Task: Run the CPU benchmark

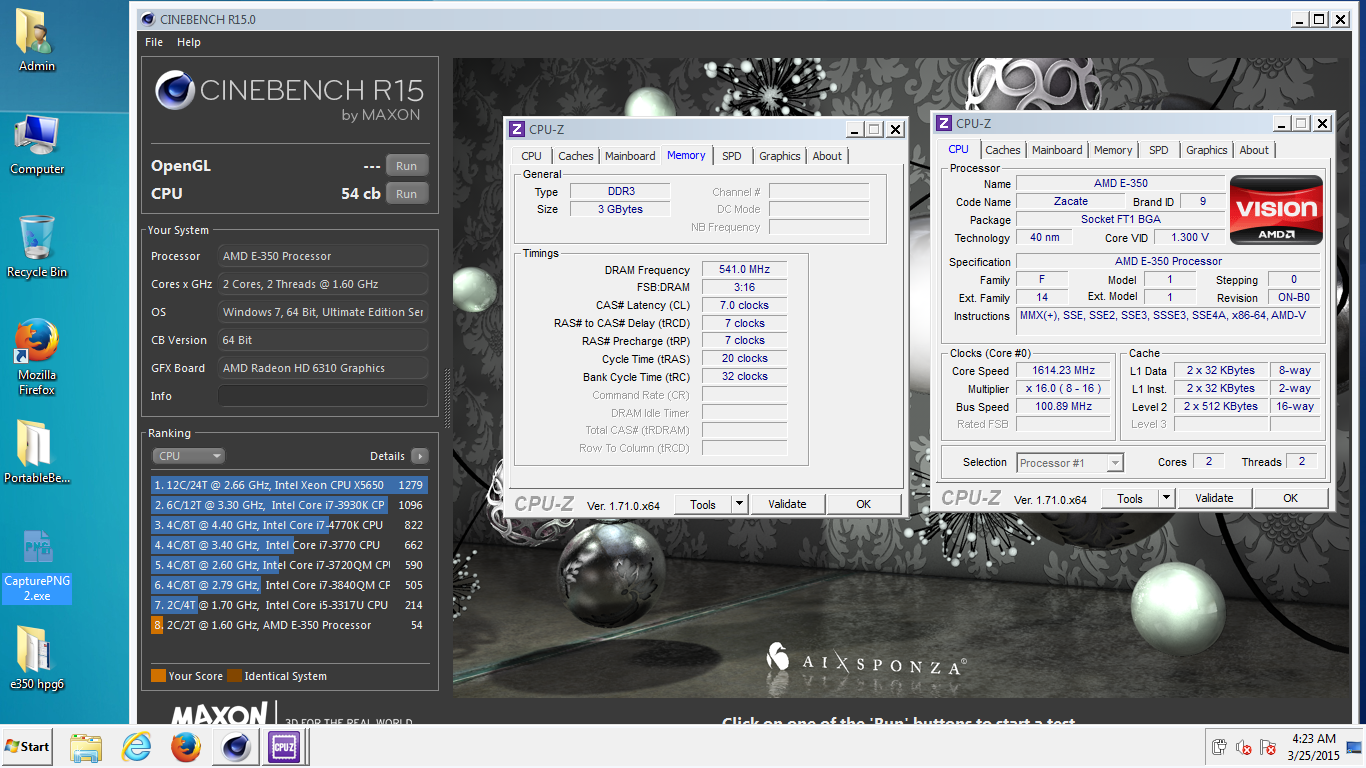Action: pos(407,194)
